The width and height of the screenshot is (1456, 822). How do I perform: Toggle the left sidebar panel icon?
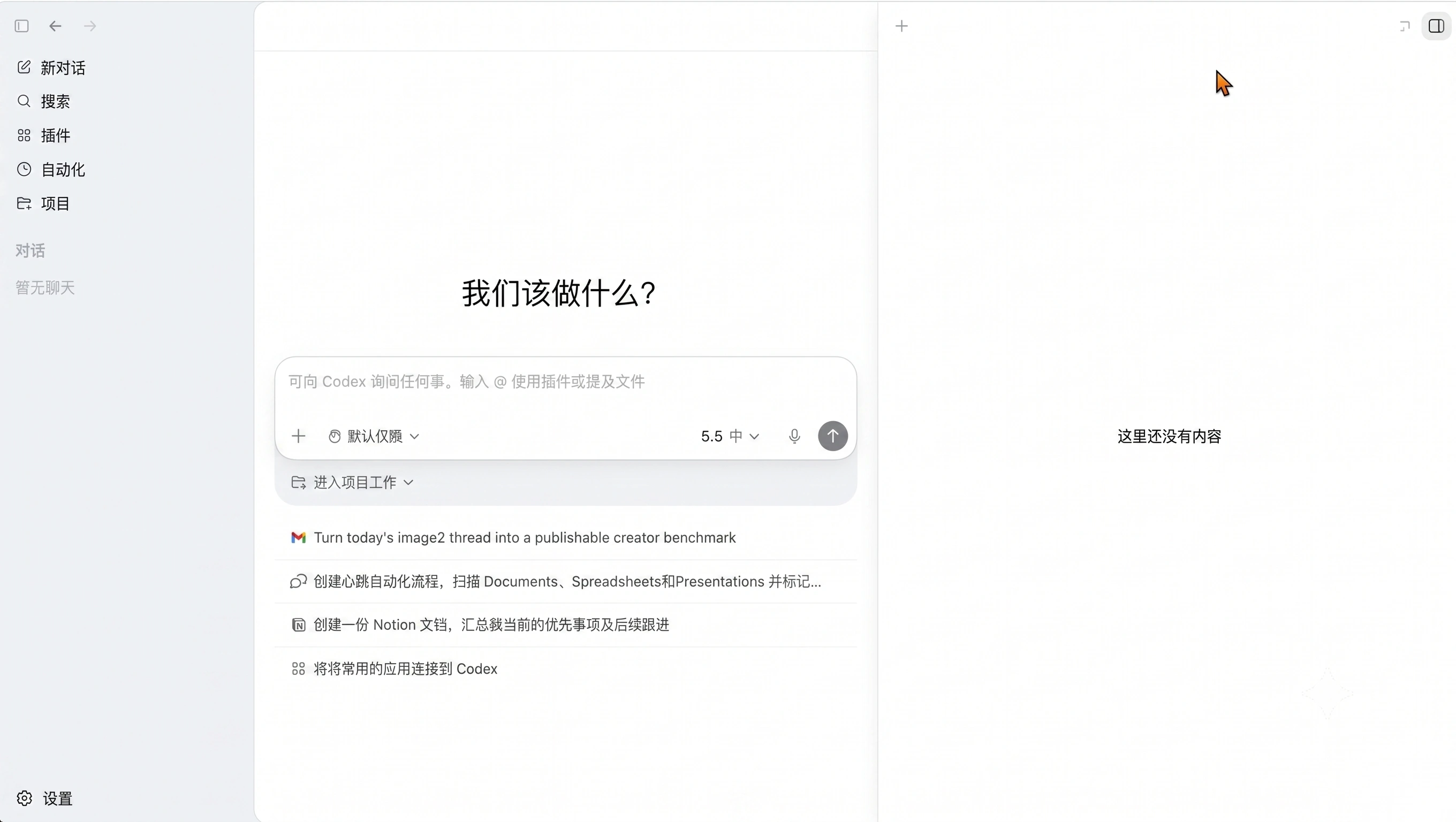point(21,26)
